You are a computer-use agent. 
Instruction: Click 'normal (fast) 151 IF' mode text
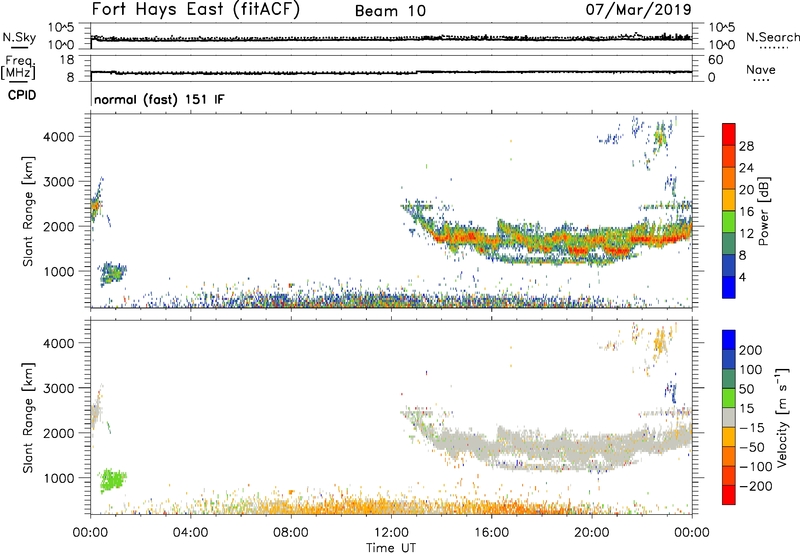159,99
